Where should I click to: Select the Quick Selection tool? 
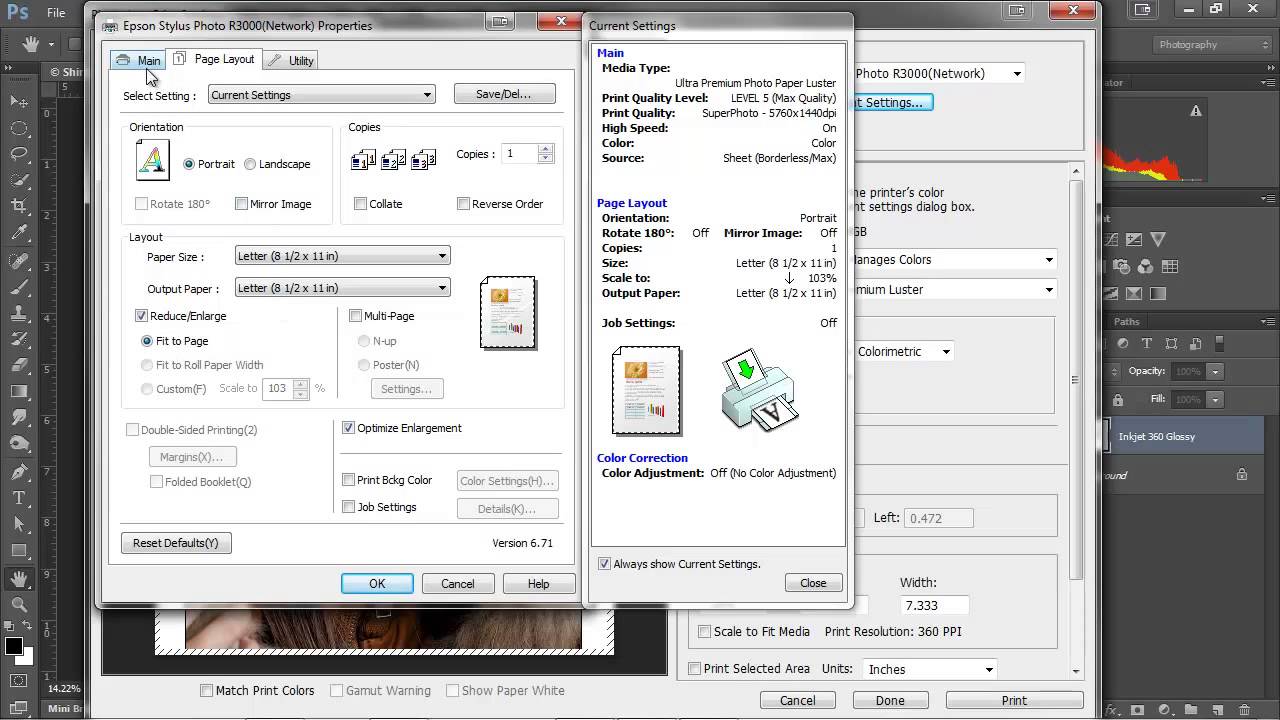19,180
